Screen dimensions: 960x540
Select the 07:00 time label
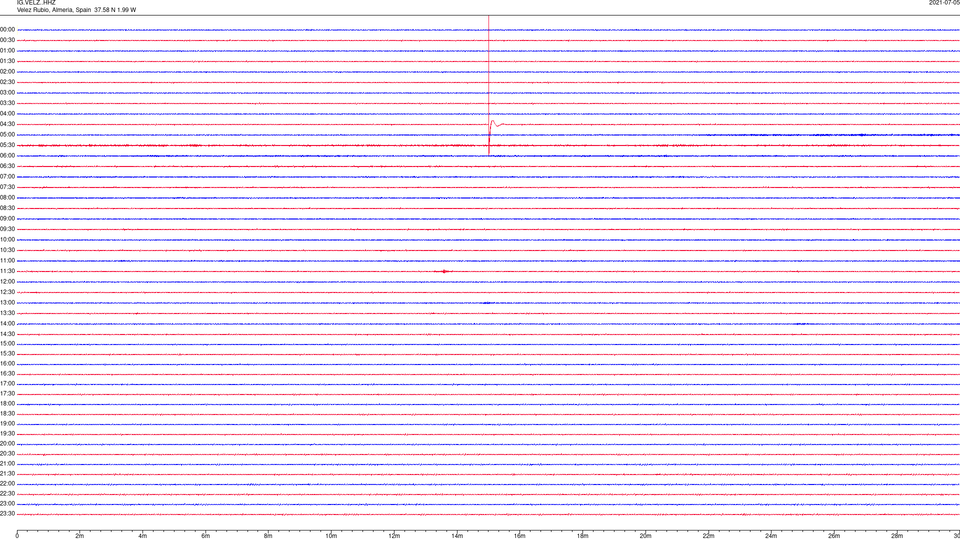click(7, 177)
